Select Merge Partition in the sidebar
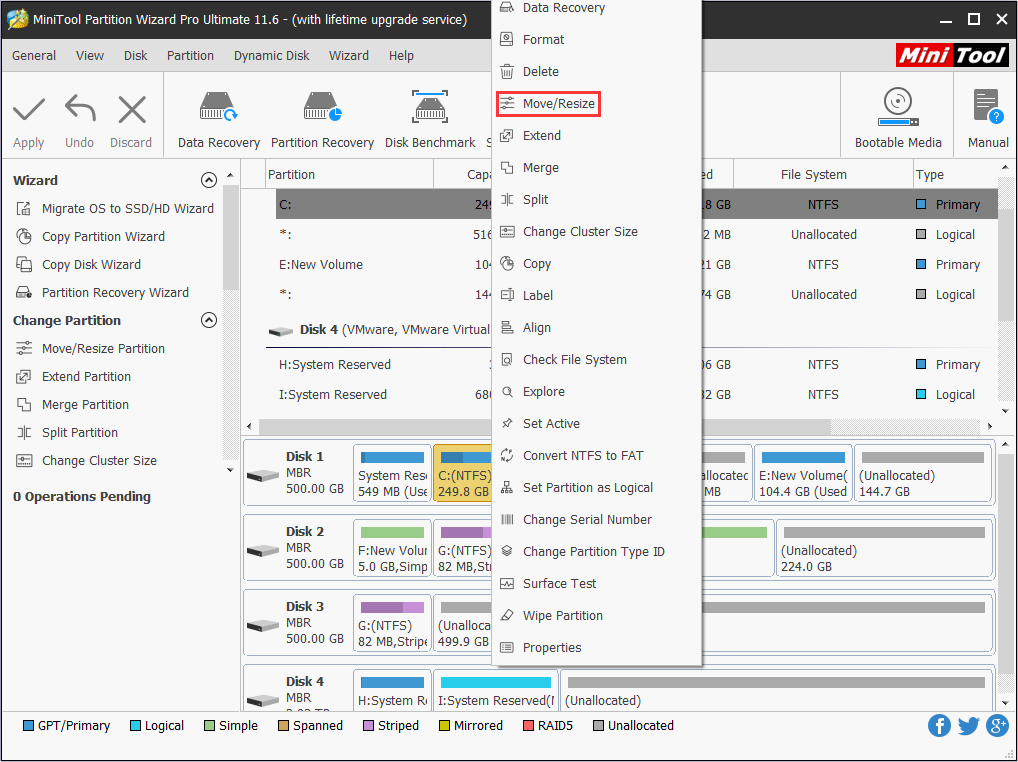 pyautogui.click(x=72, y=404)
